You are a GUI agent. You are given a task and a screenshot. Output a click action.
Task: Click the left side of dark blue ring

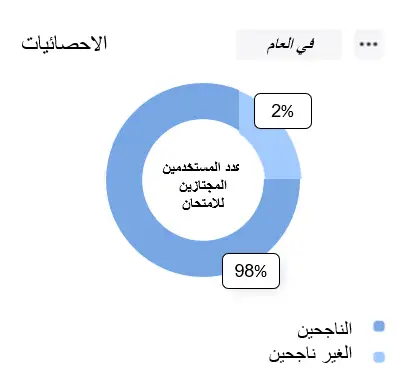(124, 180)
